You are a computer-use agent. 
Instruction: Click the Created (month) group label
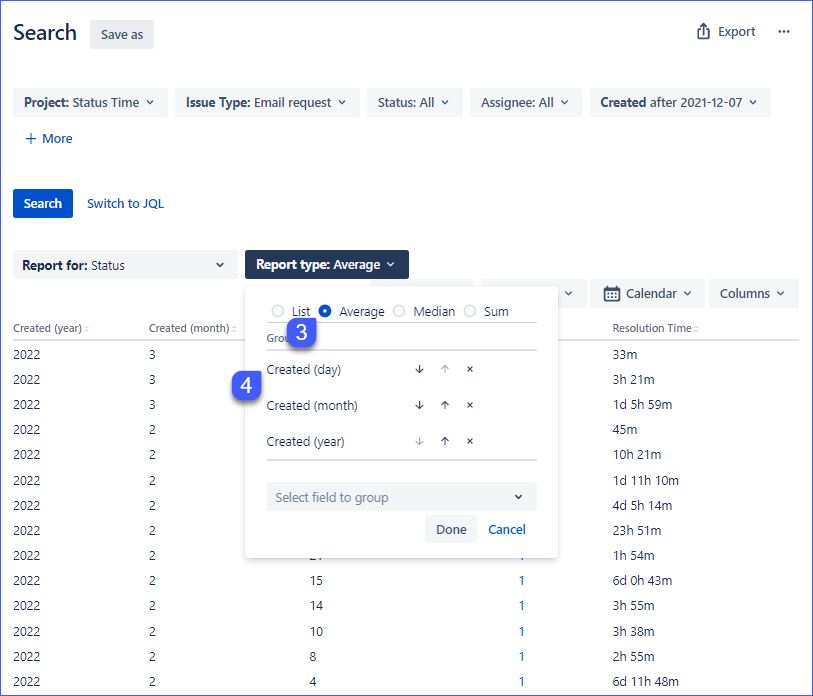[x=312, y=405]
